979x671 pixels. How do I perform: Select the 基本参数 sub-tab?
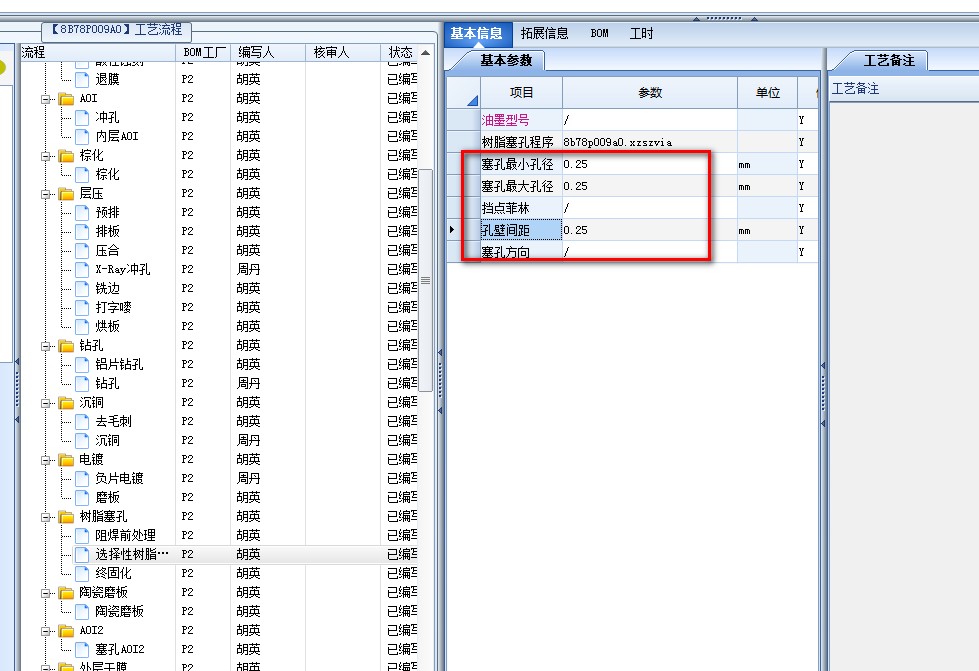[506, 61]
